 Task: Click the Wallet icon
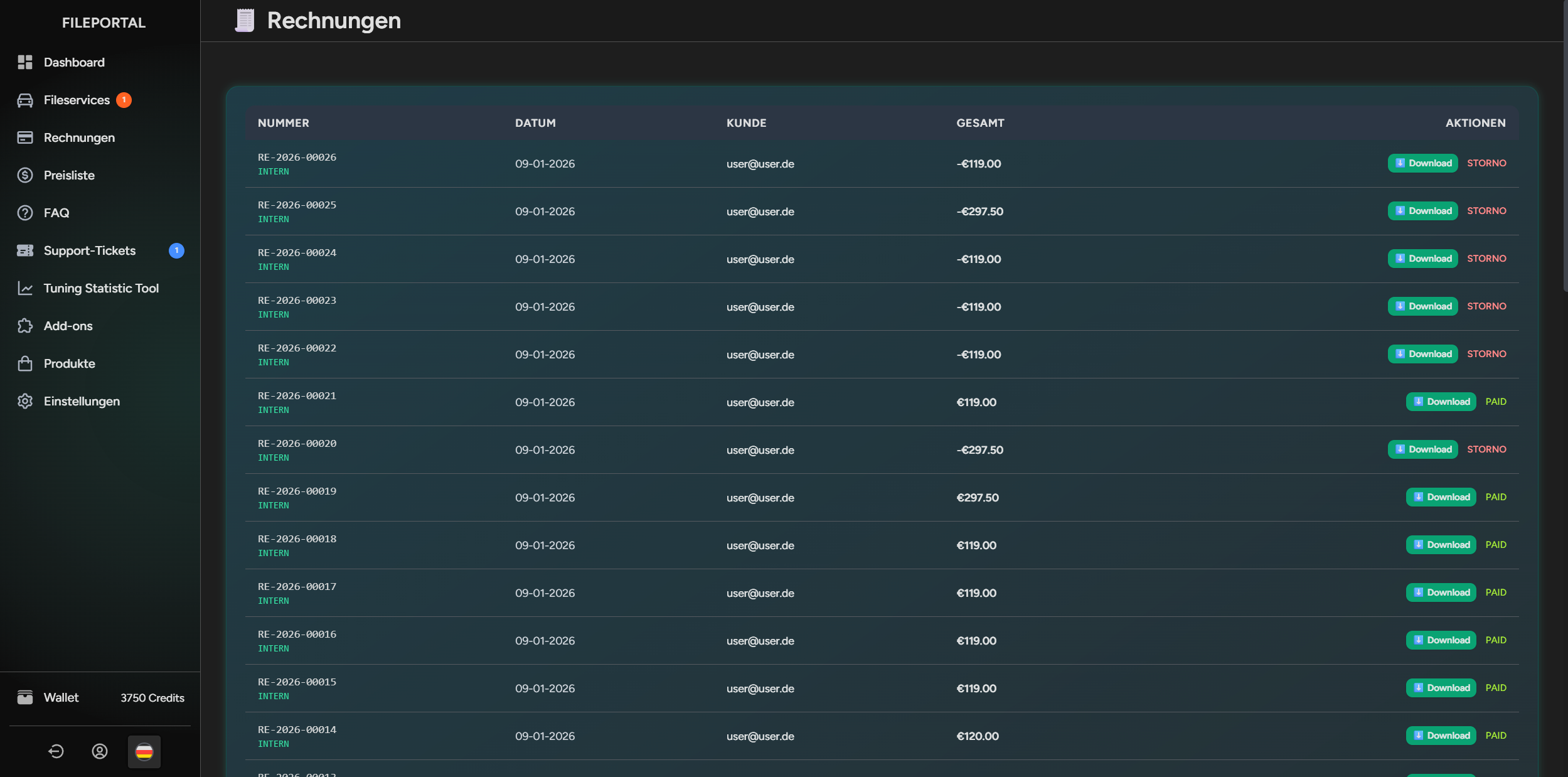25,697
